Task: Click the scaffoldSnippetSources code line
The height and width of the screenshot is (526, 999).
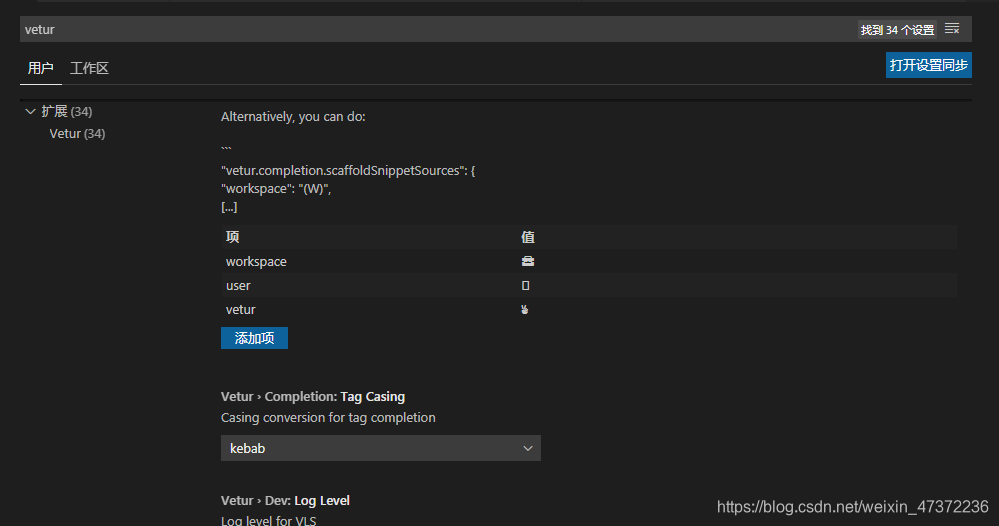Action: [348, 171]
